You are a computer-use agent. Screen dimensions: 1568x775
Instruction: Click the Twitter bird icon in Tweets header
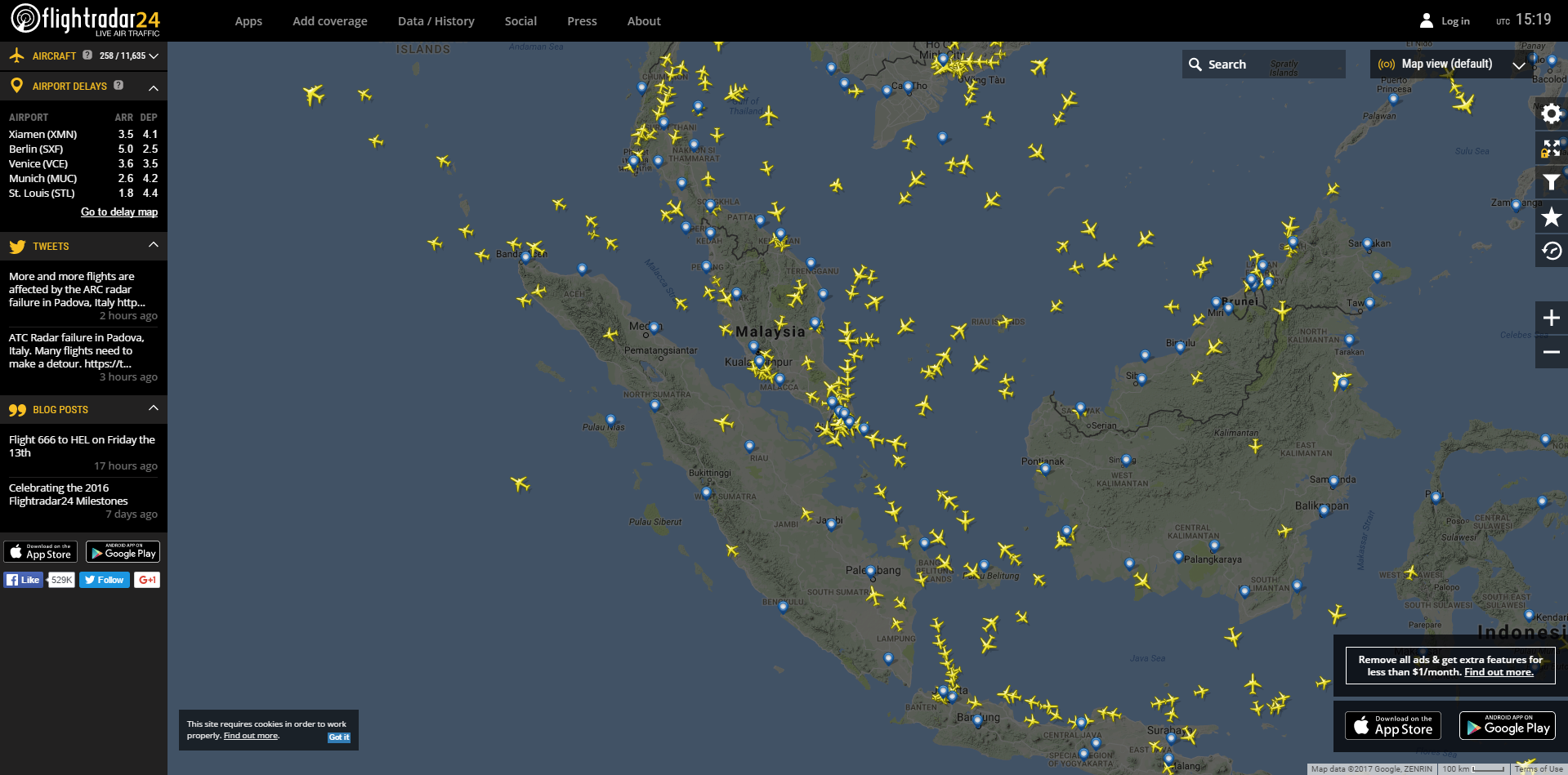click(17, 247)
